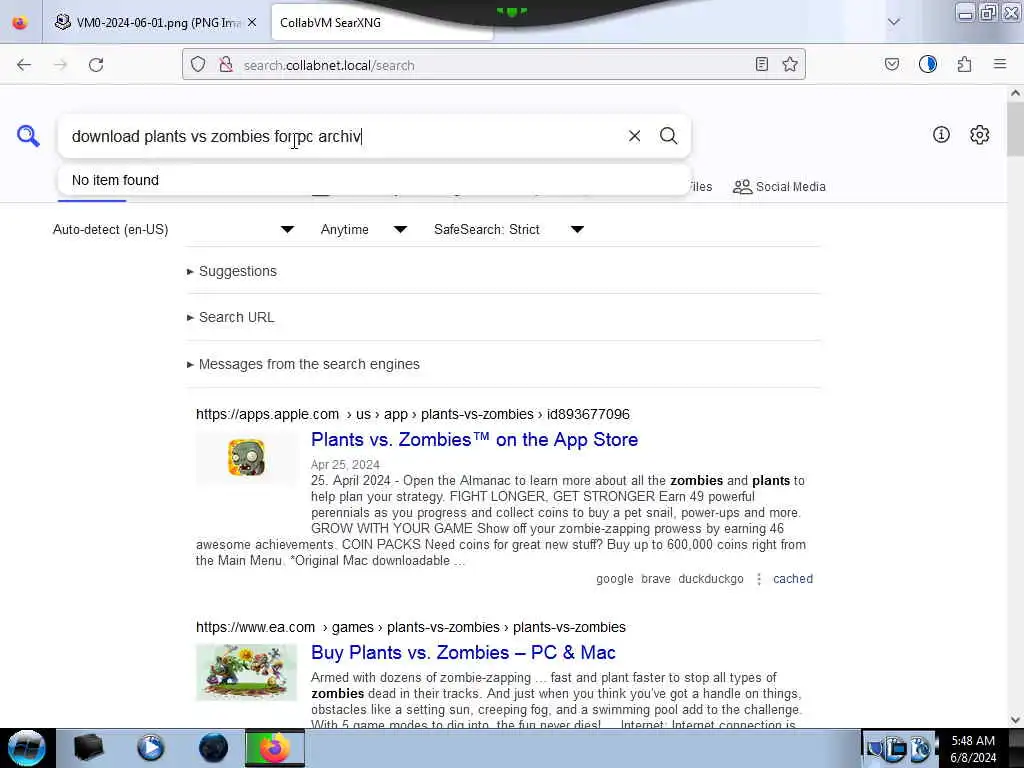Viewport: 1024px width, 768px height.
Task: Go back with the browser back arrow
Action: 24,65
